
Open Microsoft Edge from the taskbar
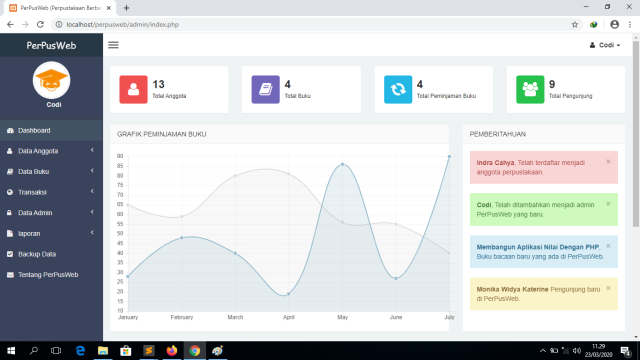(x=80, y=351)
